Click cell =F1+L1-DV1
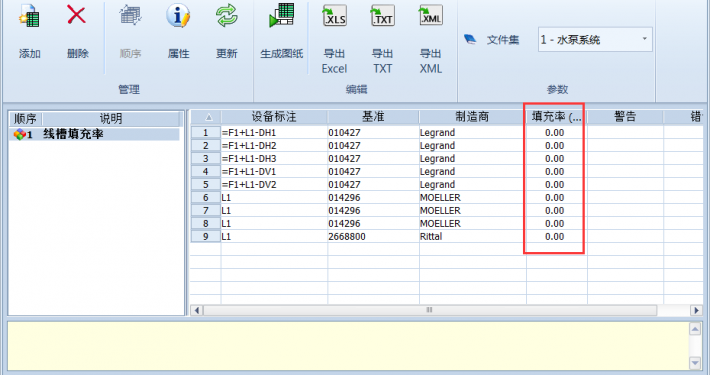 [274, 172]
